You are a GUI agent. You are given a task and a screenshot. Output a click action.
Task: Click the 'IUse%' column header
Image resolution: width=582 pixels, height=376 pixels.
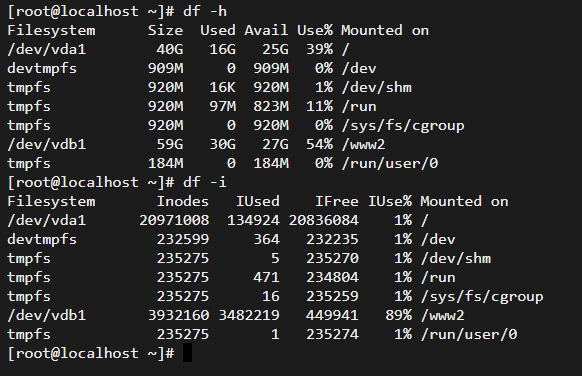390,201
